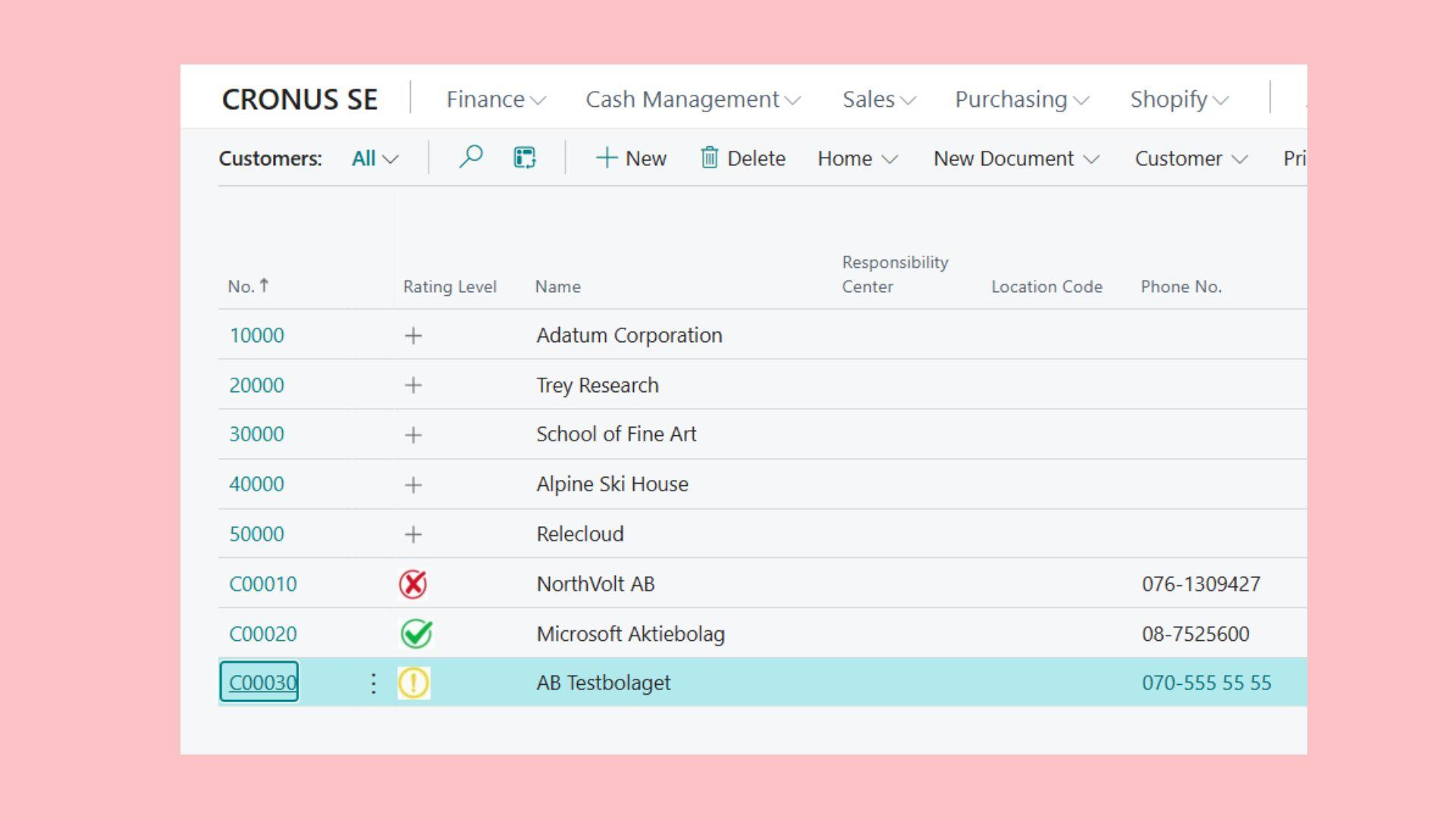
Task: Click the plus rating icon for Alpine Ski House
Action: coord(413,485)
